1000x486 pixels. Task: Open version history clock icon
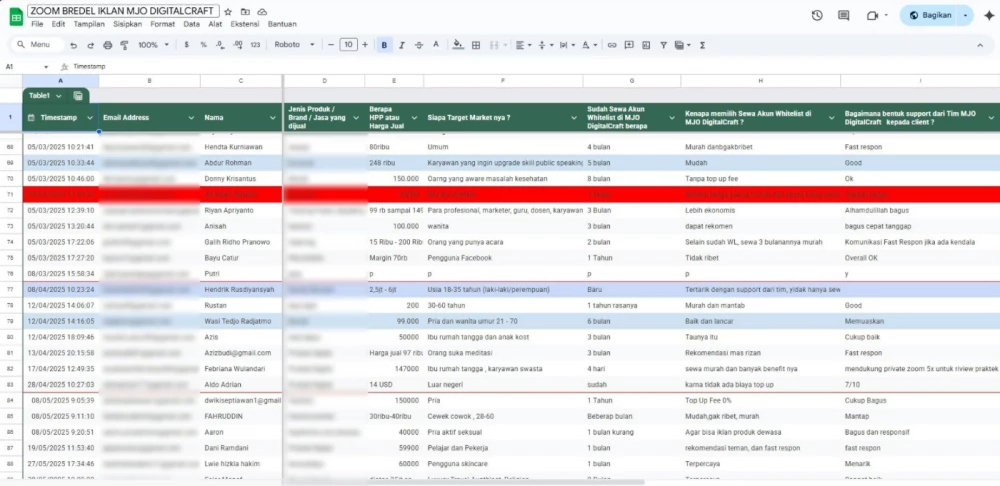tap(817, 15)
